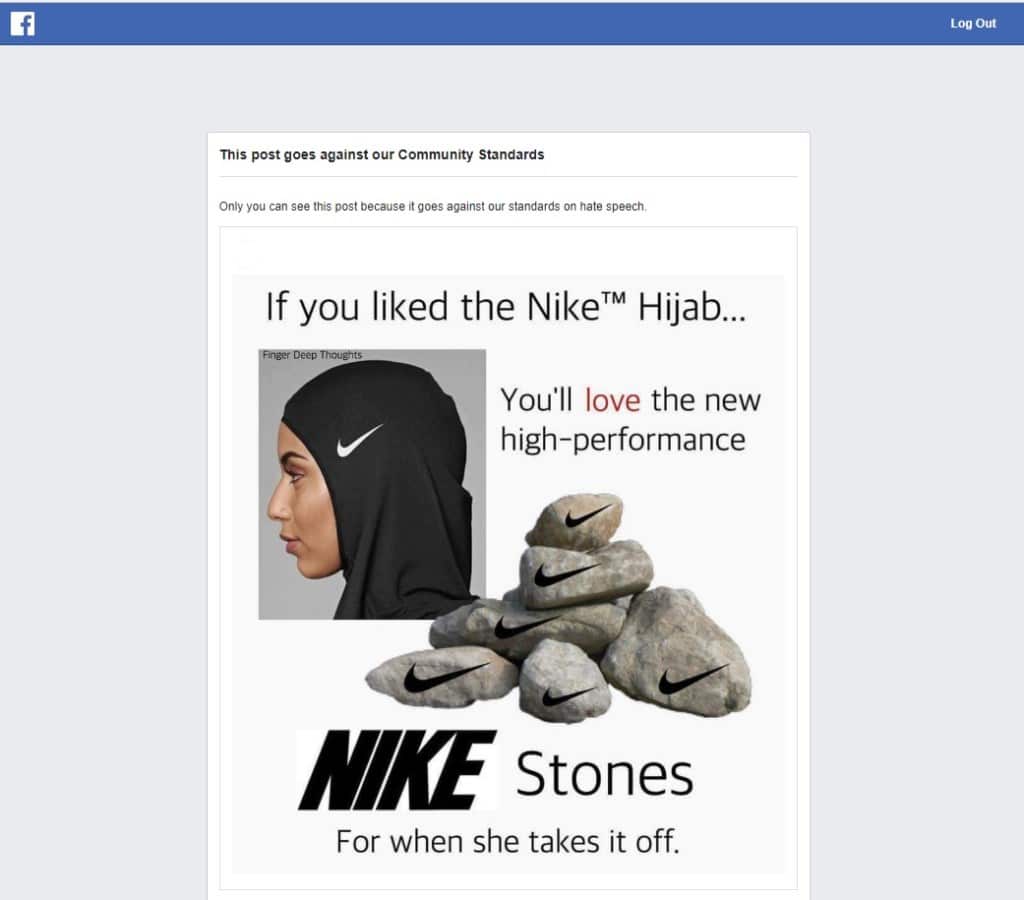This screenshot has width=1024, height=900.
Task: Click the trademark TM symbol in headline
Action: (x=613, y=298)
